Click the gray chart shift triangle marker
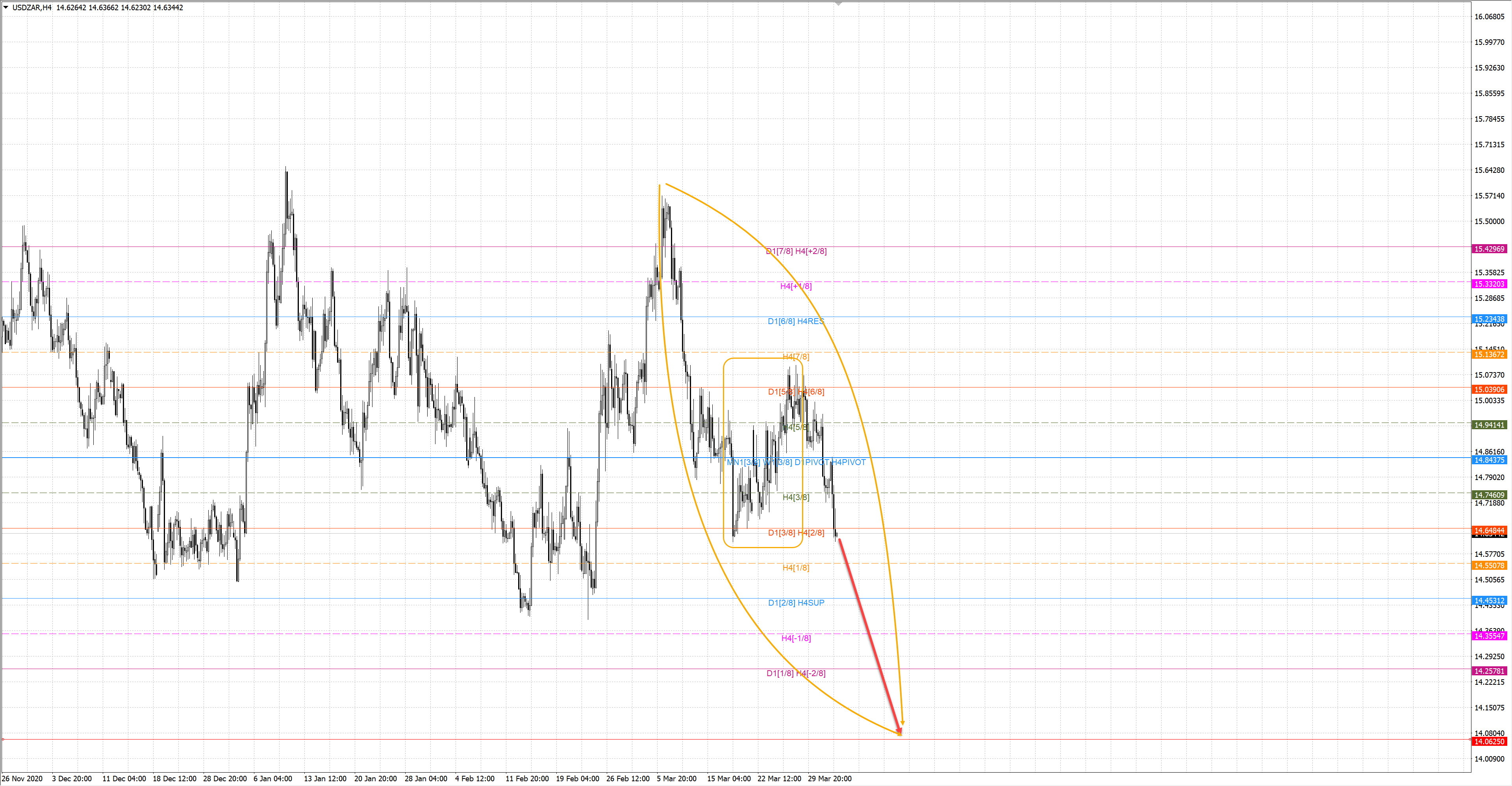1512x786 pixels. pos(839,4)
